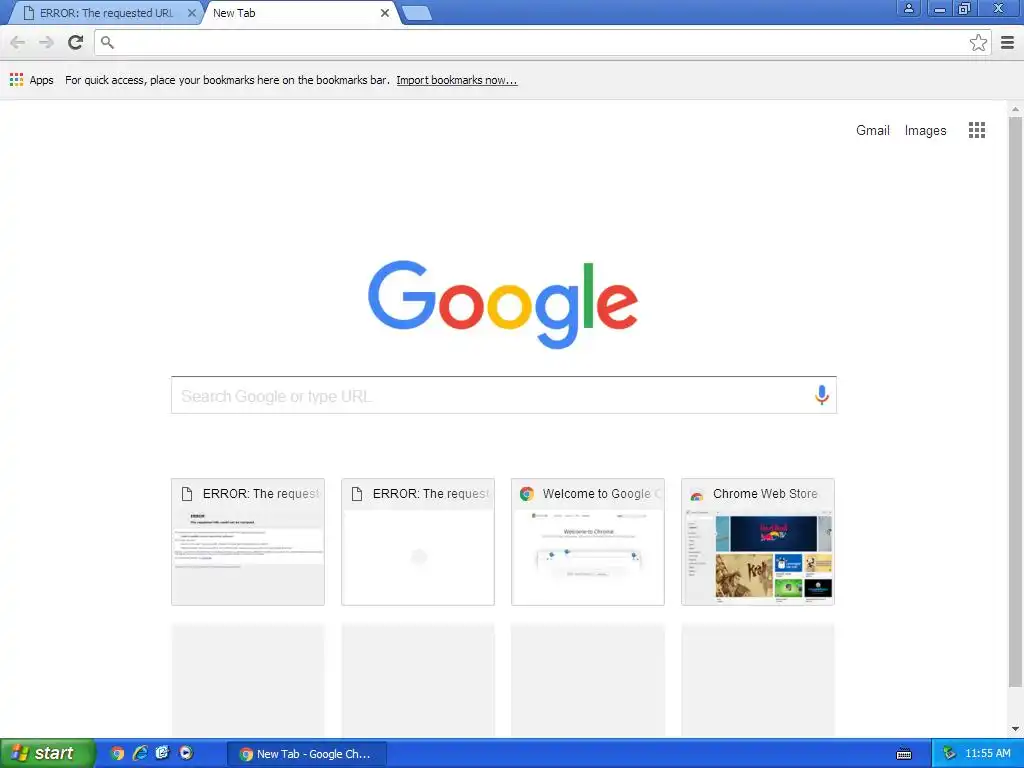This screenshot has width=1024, height=768.
Task: Launch Chrome from the quick launch bar
Action: [118, 754]
